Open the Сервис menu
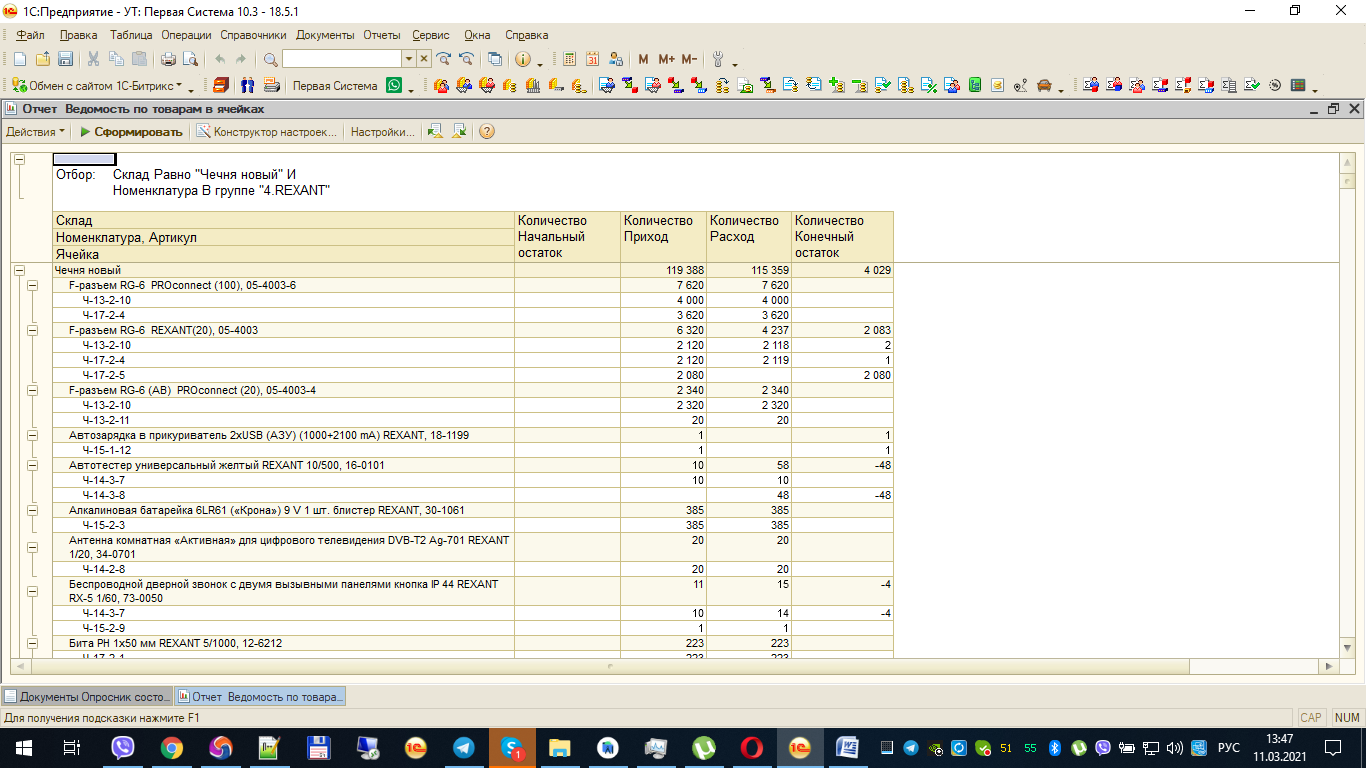Viewport: 1366px width, 768px height. click(430, 35)
